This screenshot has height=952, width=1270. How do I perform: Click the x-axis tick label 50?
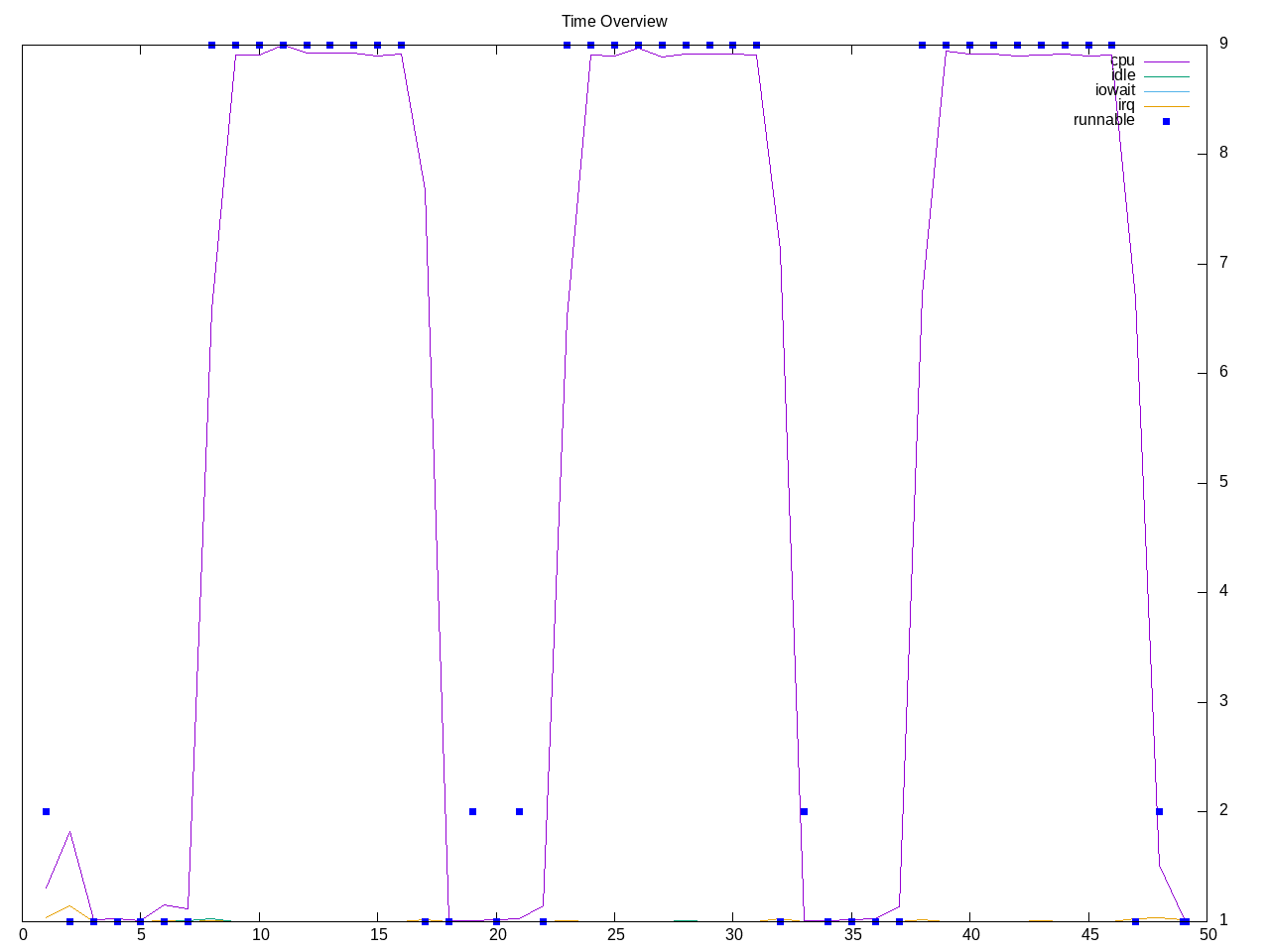[1207, 934]
